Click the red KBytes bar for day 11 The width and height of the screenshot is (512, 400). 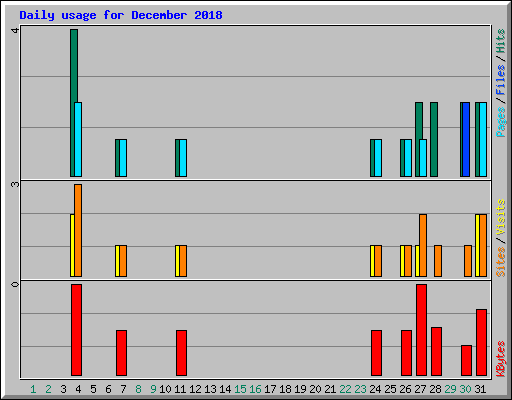[181, 353]
